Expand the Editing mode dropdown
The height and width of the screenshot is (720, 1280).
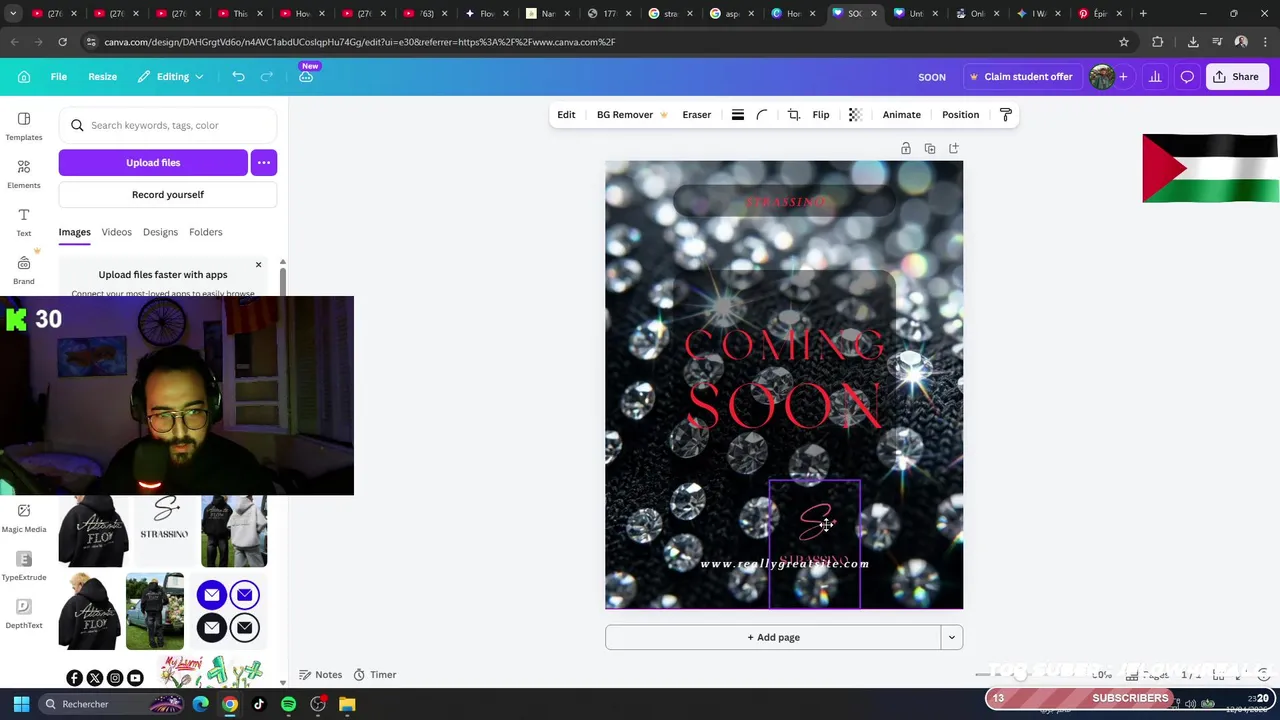tap(171, 77)
